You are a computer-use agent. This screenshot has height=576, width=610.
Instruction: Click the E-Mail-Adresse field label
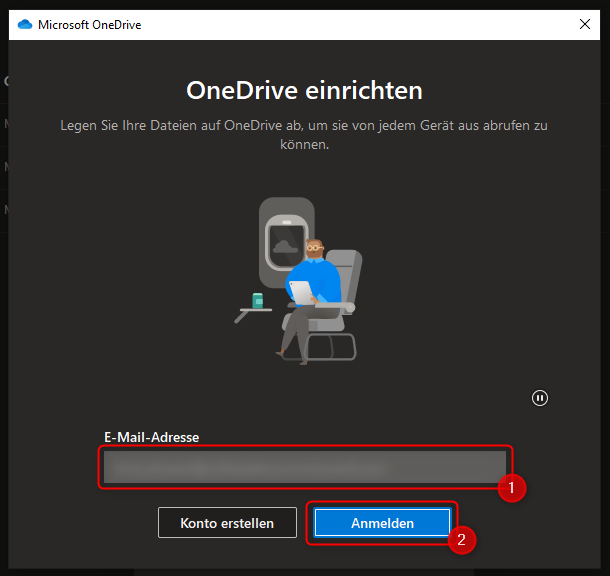[151, 437]
